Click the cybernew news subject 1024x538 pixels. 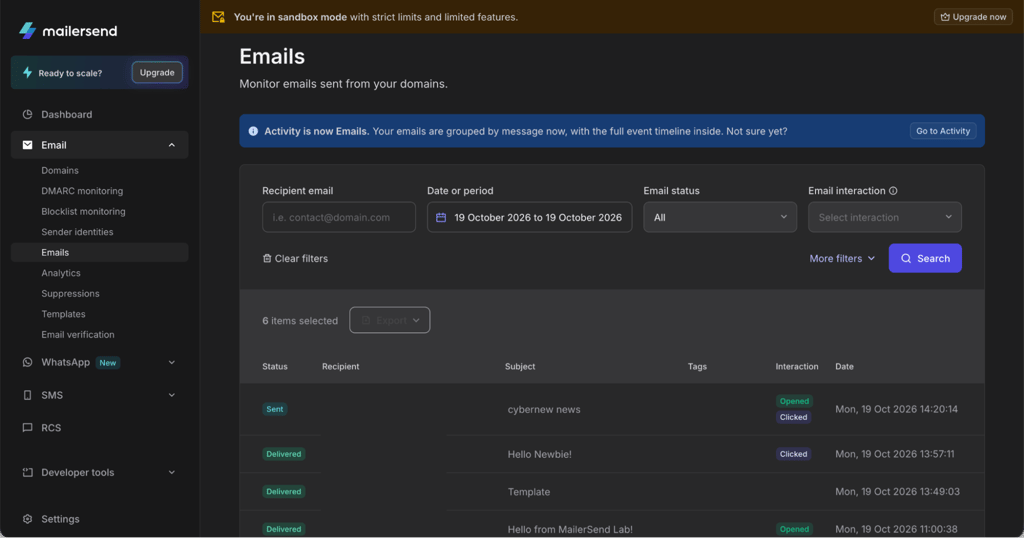[x=544, y=409]
